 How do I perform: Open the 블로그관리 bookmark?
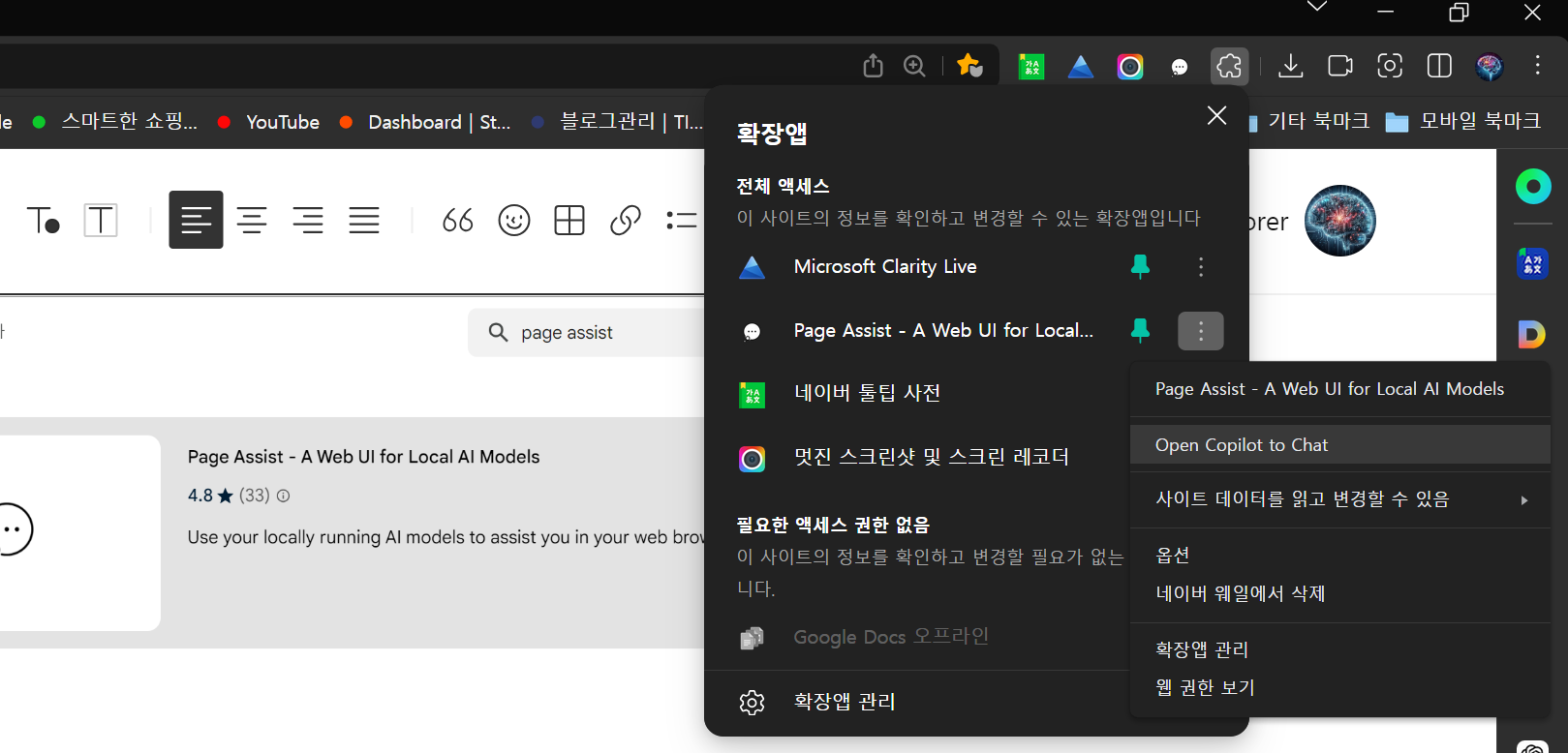click(618, 122)
